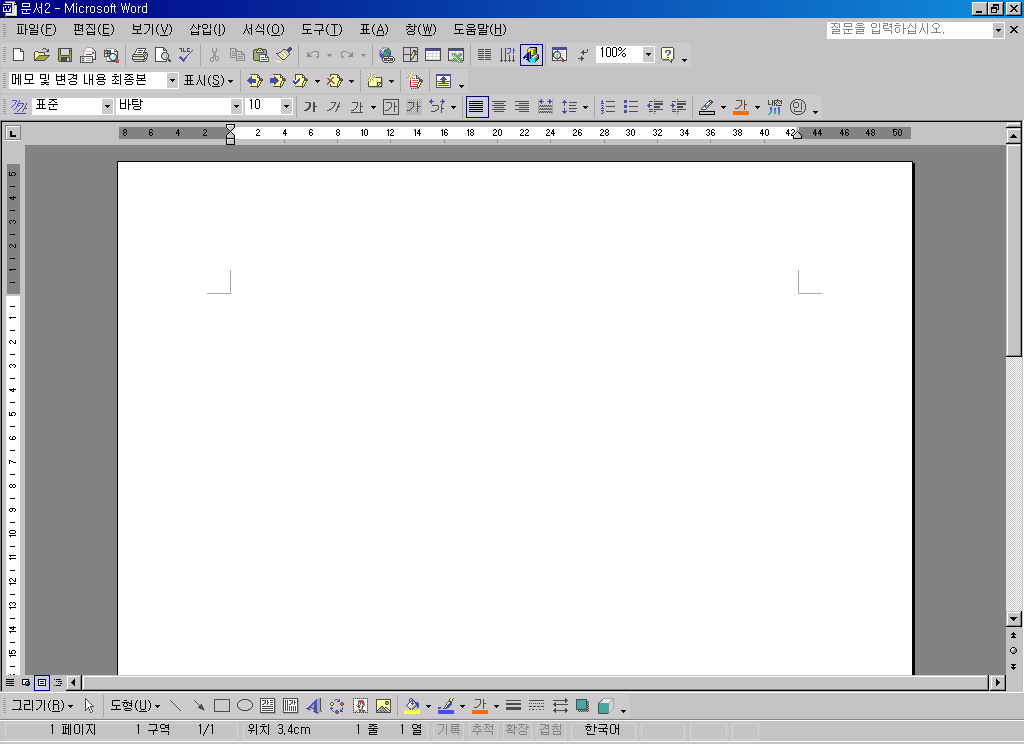
Task: Open print preview
Action: [x=163, y=55]
